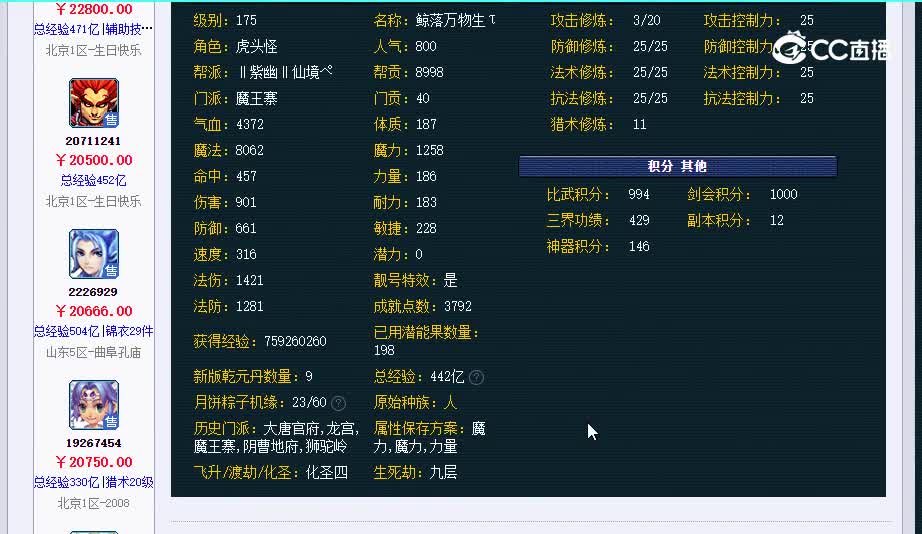Click the price ￥20500.00 listing
This screenshot has height=534, width=922.
(93, 160)
